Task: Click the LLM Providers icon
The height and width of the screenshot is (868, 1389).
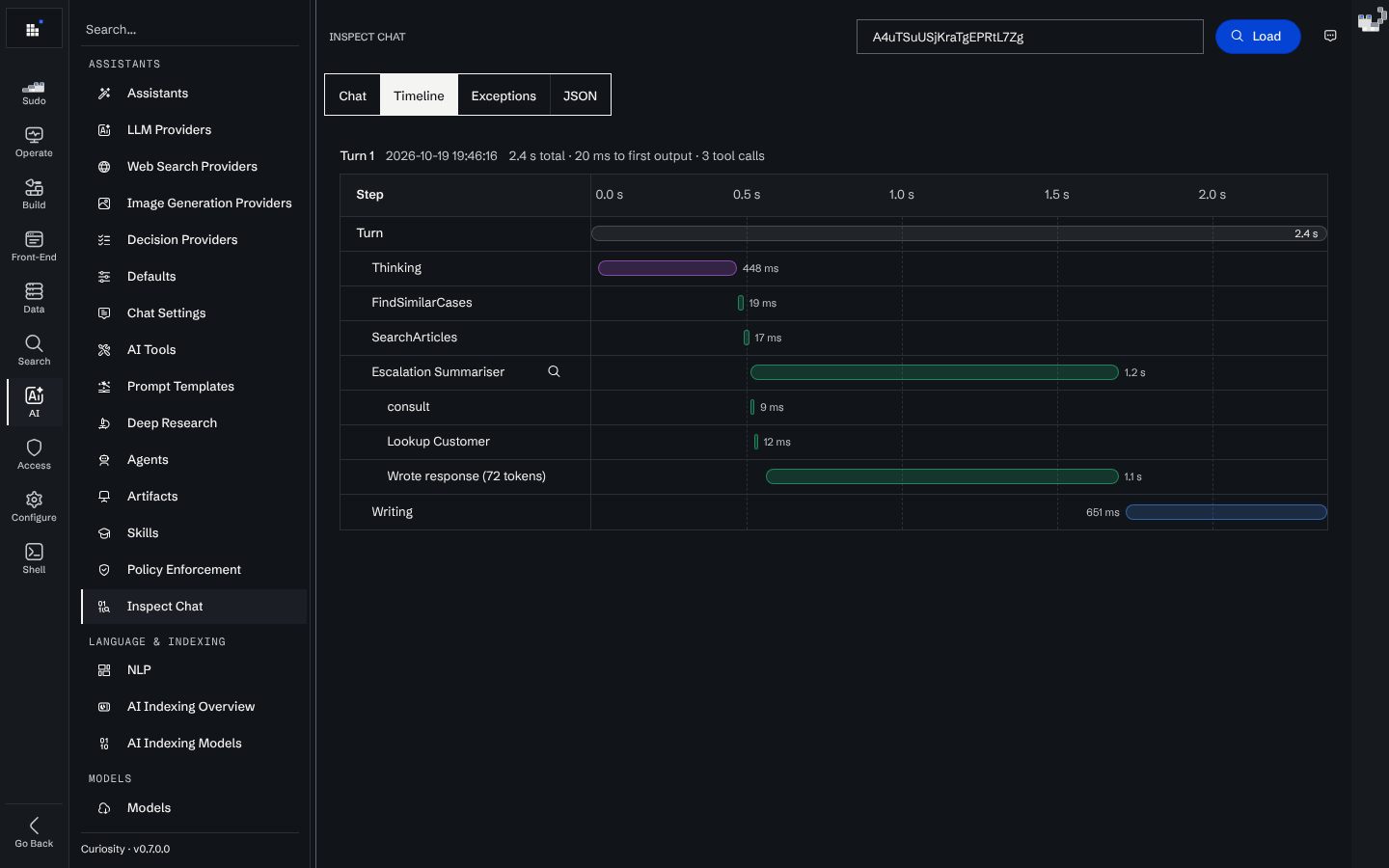Action: 104,130
